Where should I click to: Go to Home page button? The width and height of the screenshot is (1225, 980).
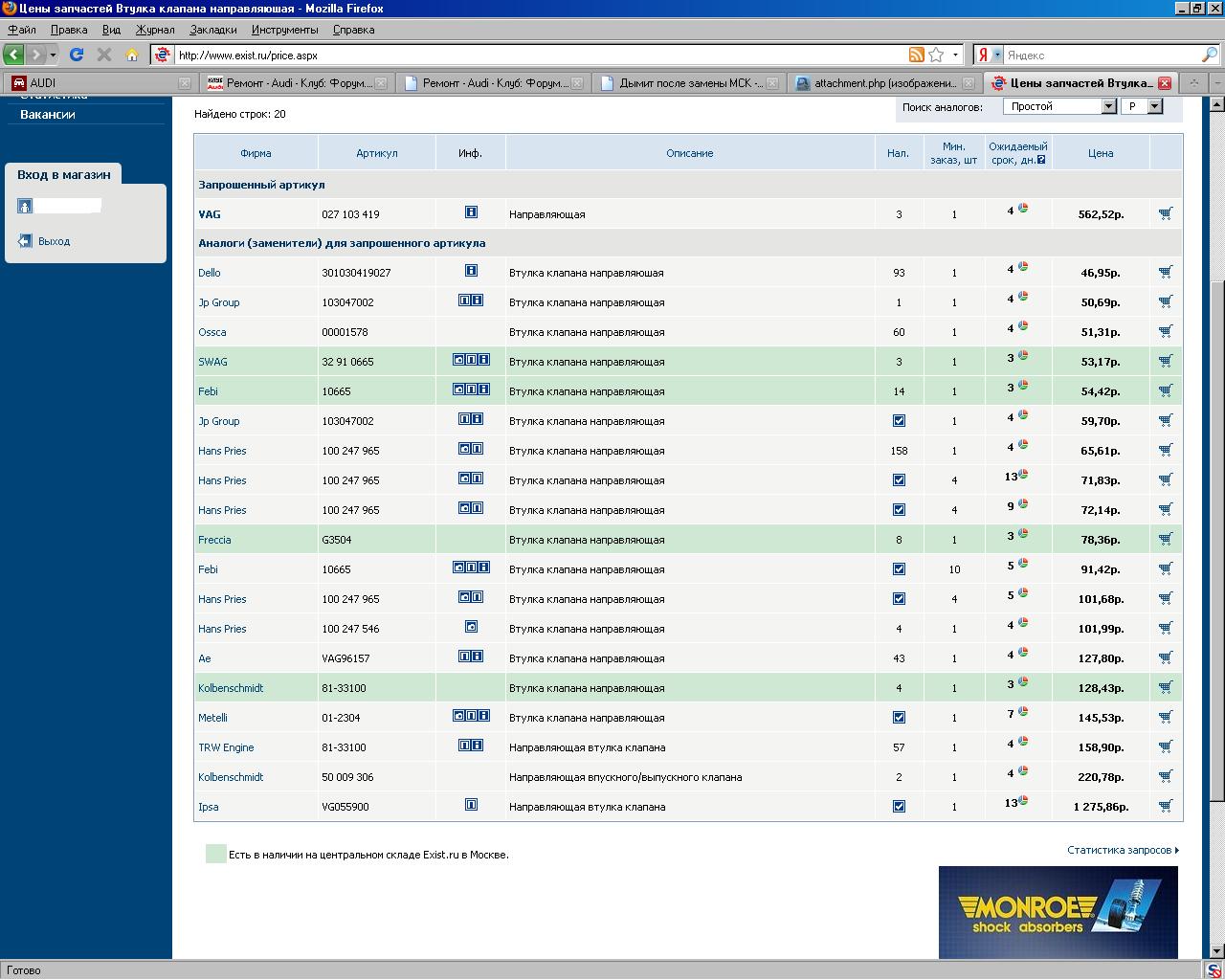pyautogui.click(x=132, y=55)
